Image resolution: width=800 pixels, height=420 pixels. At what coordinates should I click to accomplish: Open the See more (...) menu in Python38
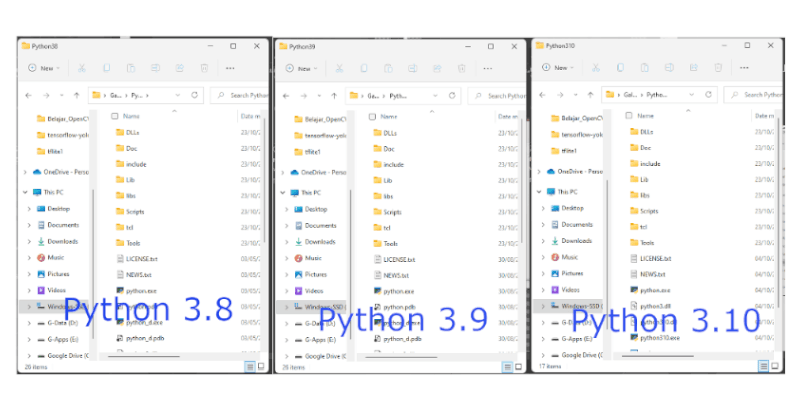tap(230, 68)
